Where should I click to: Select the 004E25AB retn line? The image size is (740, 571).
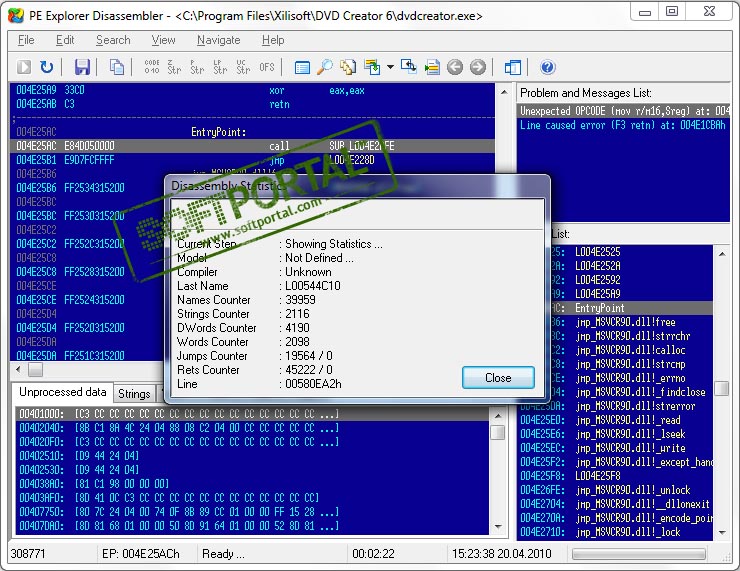252,104
